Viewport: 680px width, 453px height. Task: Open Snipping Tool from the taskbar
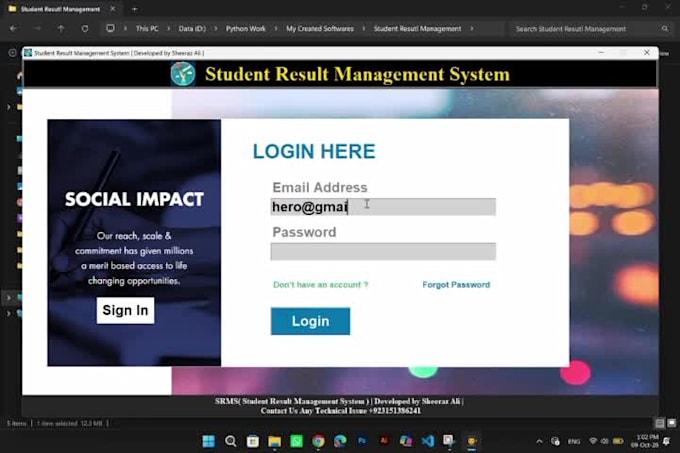click(x=449, y=441)
